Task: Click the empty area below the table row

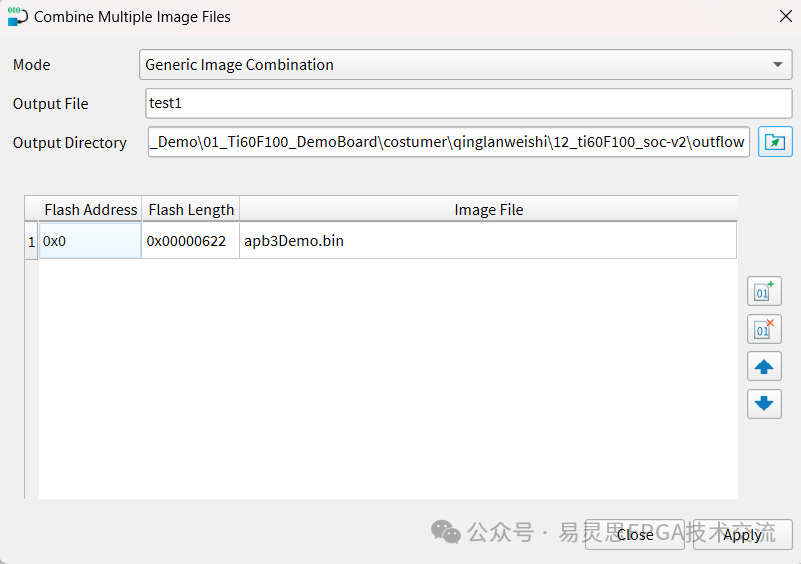Action: click(388, 380)
